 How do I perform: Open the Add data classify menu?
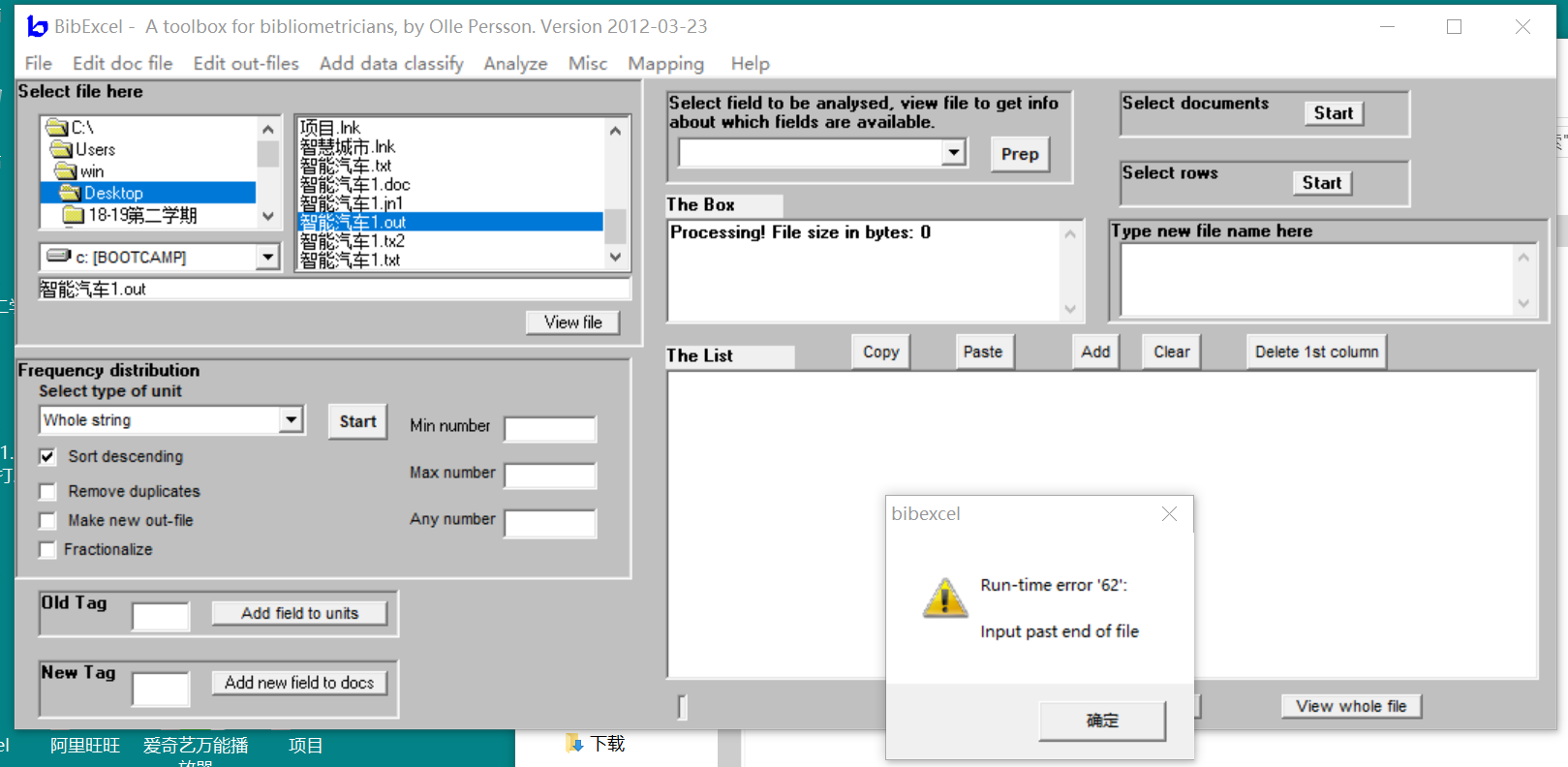pos(391,64)
